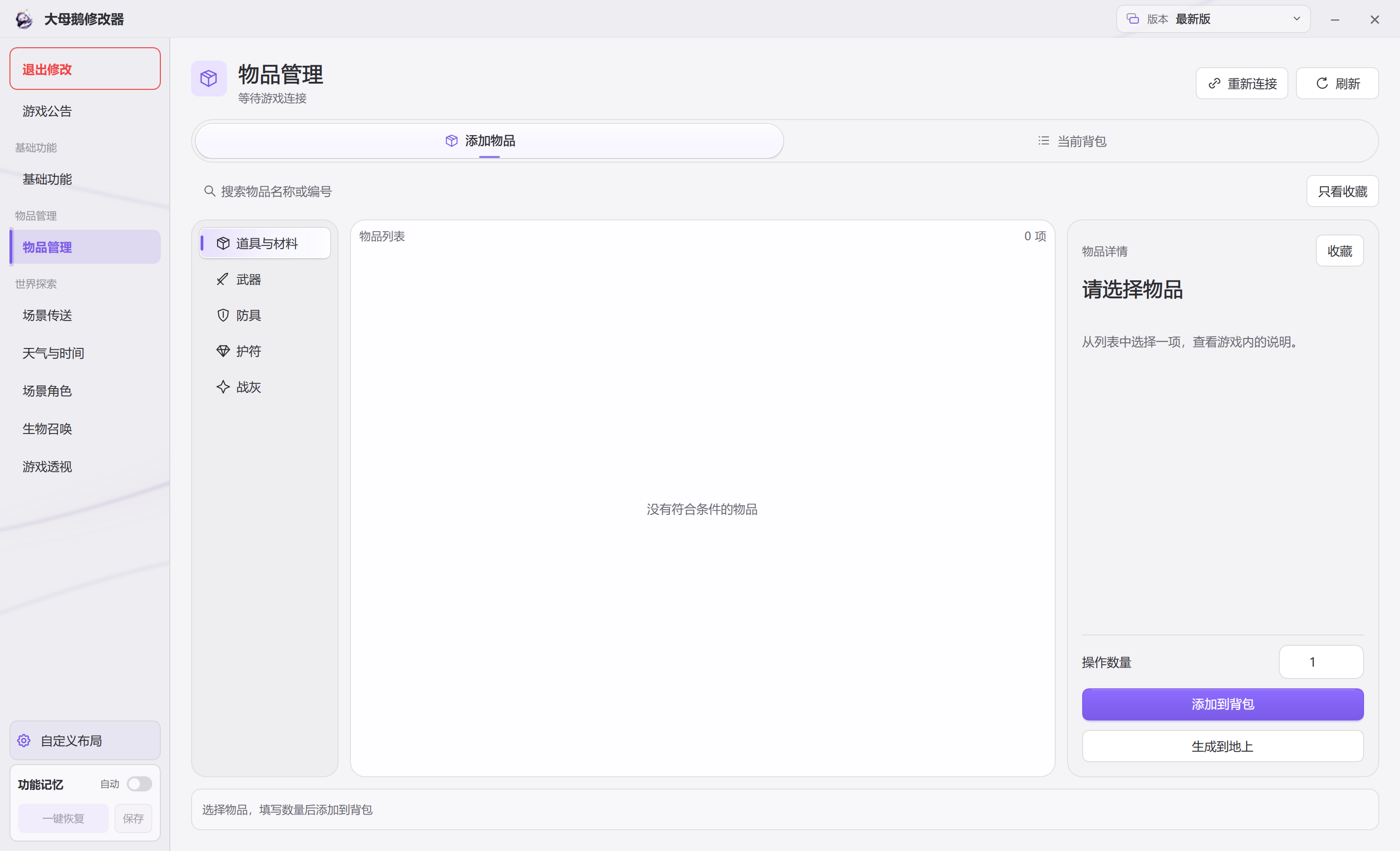Click the 保存 button
Image resolution: width=1400 pixels, height=851 pixels.
pyautogui.click(x=133, y=819)
